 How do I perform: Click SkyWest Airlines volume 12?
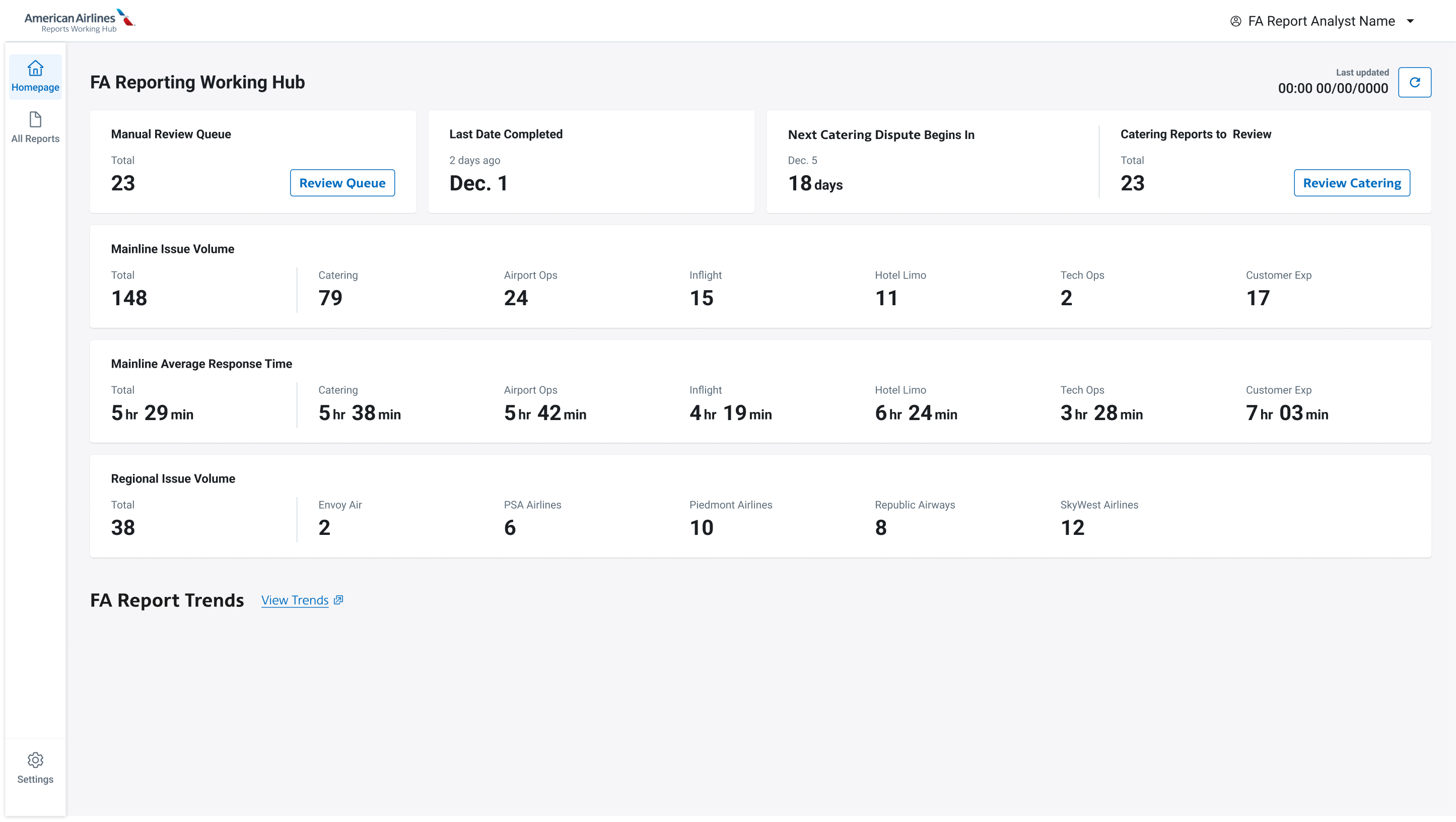(1072, 528)
